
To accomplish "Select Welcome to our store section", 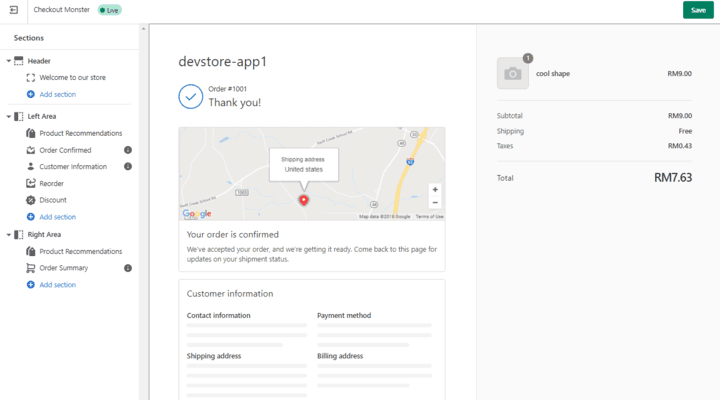I will click(72, 77).
